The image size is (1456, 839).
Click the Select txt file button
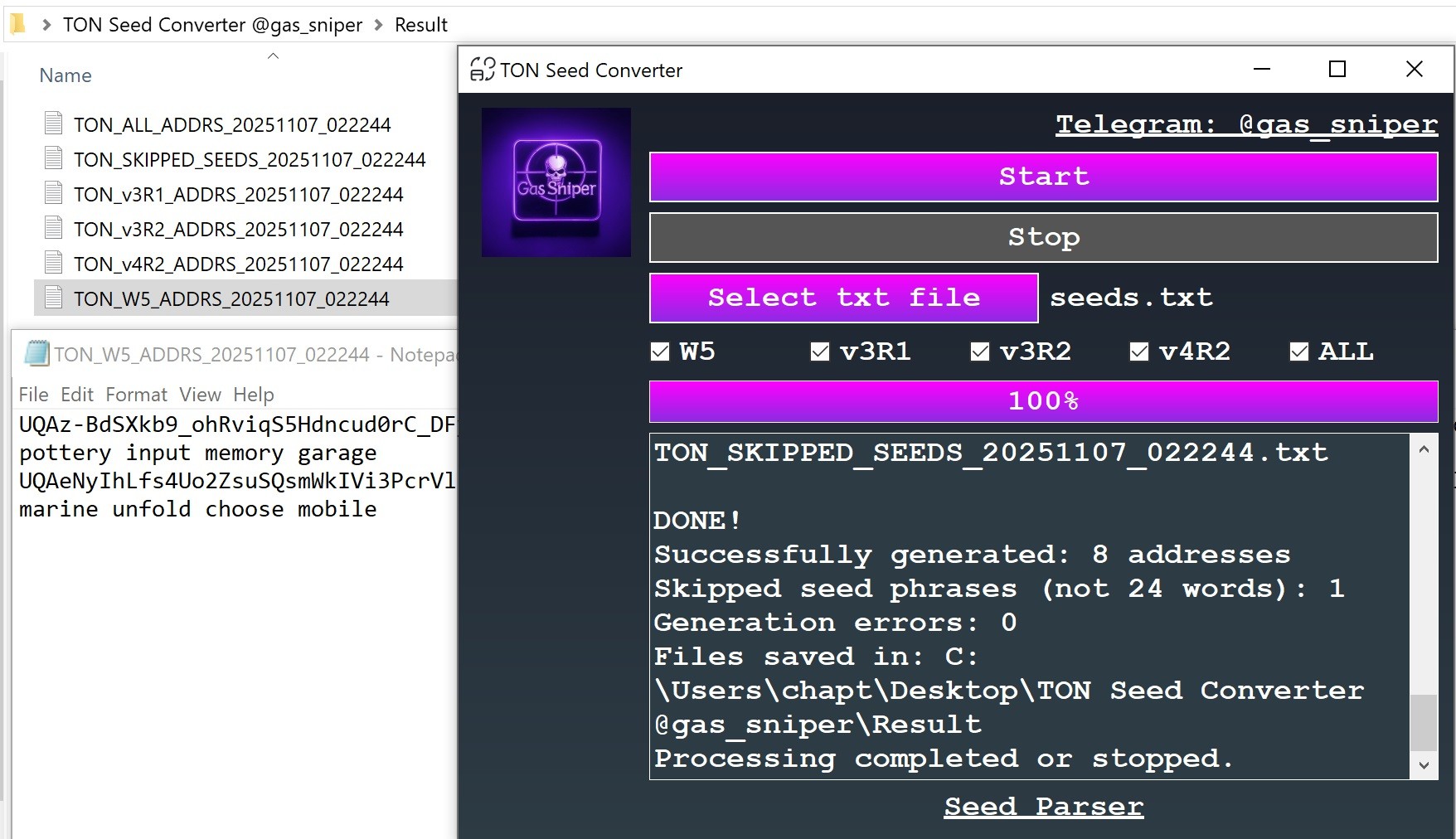point(843,298)
